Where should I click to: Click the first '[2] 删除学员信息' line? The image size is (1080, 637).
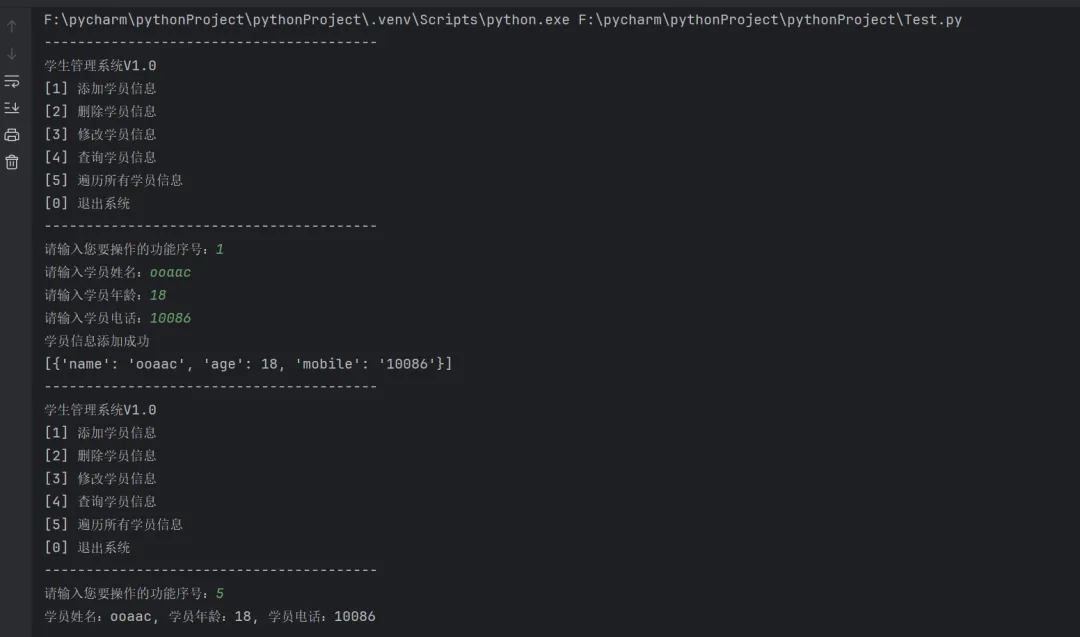tap(100, 111)
